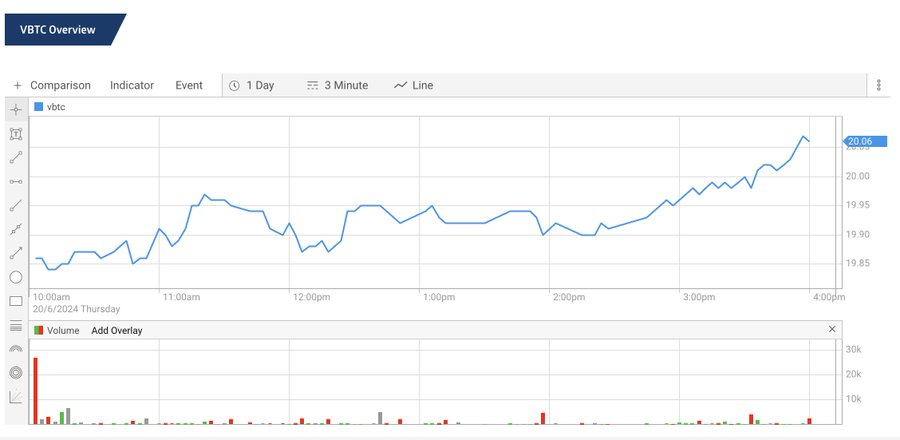Choose the Fibonacci arcs tool
Viewport: 900px width, 440px height.
16,349
